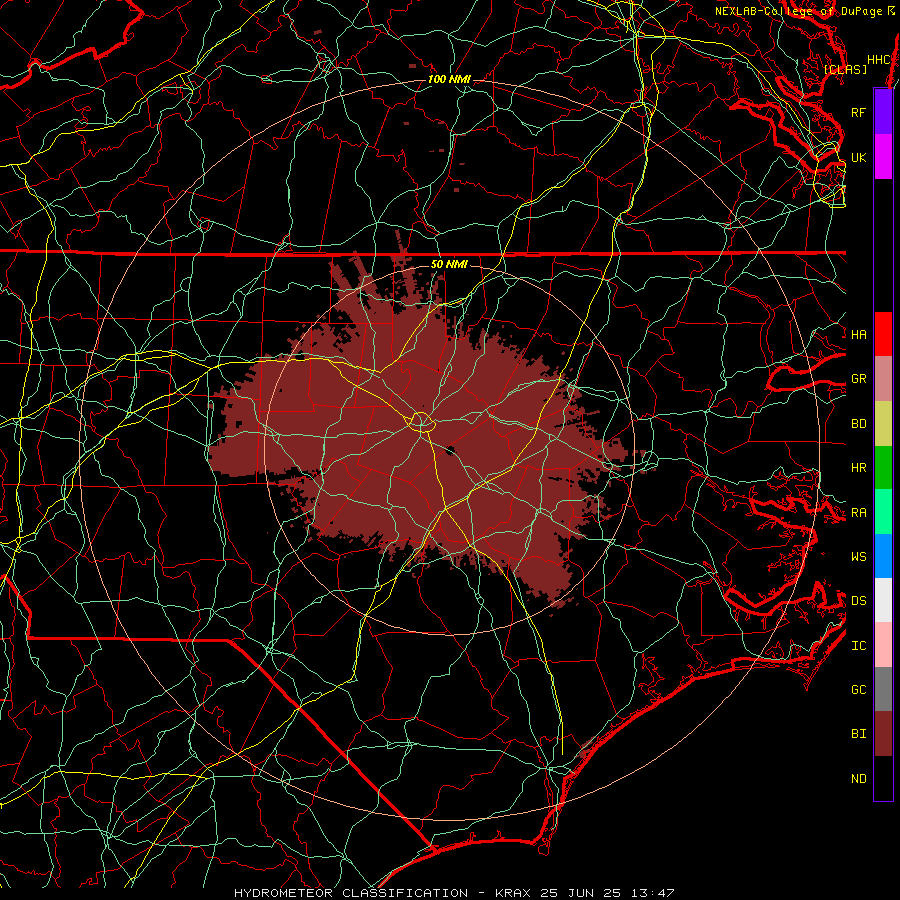This screenshot has height=900, width=900.
Task: Click the HHC product code label
Action: click(x=878, y=60)
